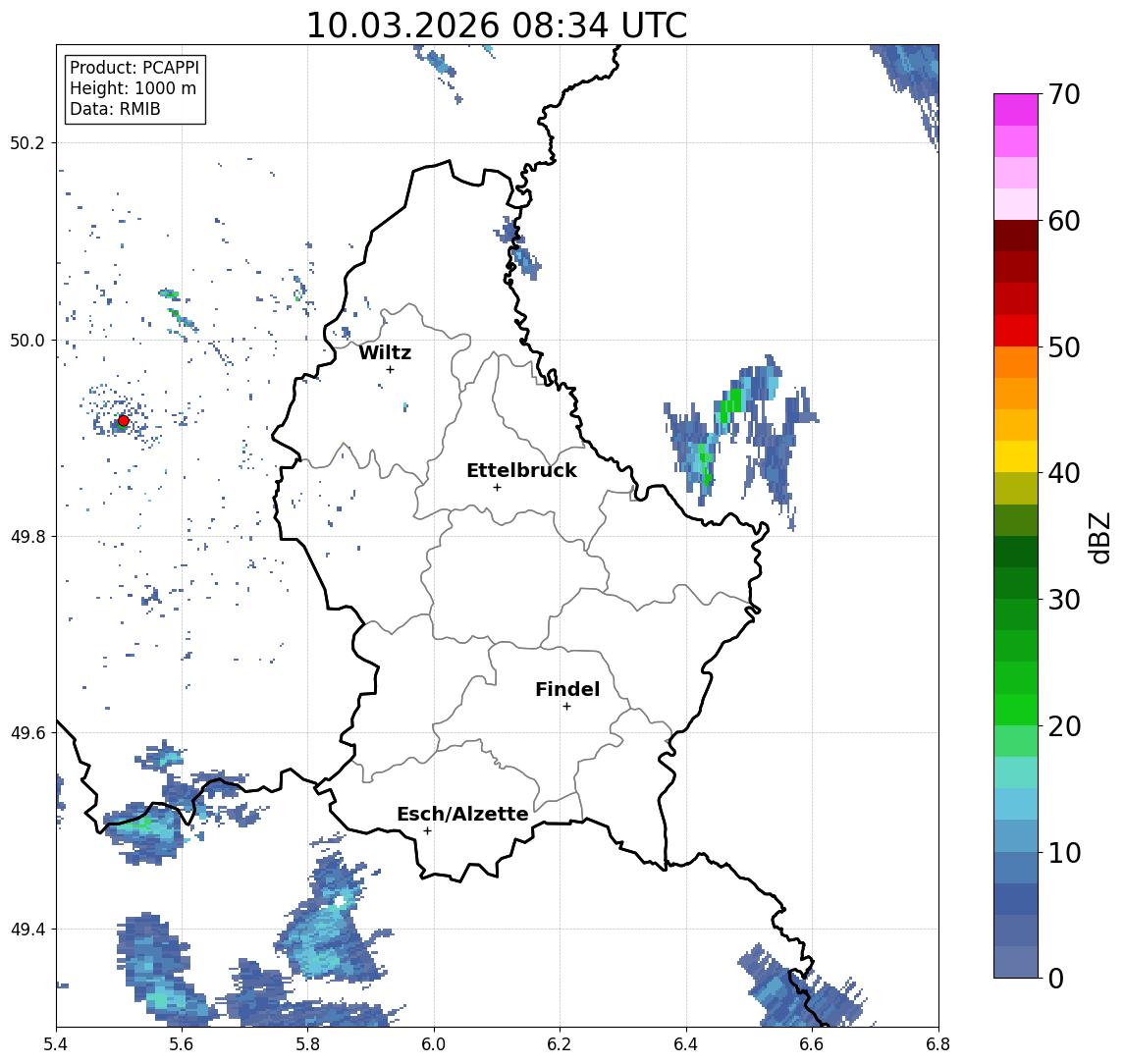This screenshot has height=1064, width=1124.
Task: Select the Wiltz station label
Action: (x=385, y=352)
